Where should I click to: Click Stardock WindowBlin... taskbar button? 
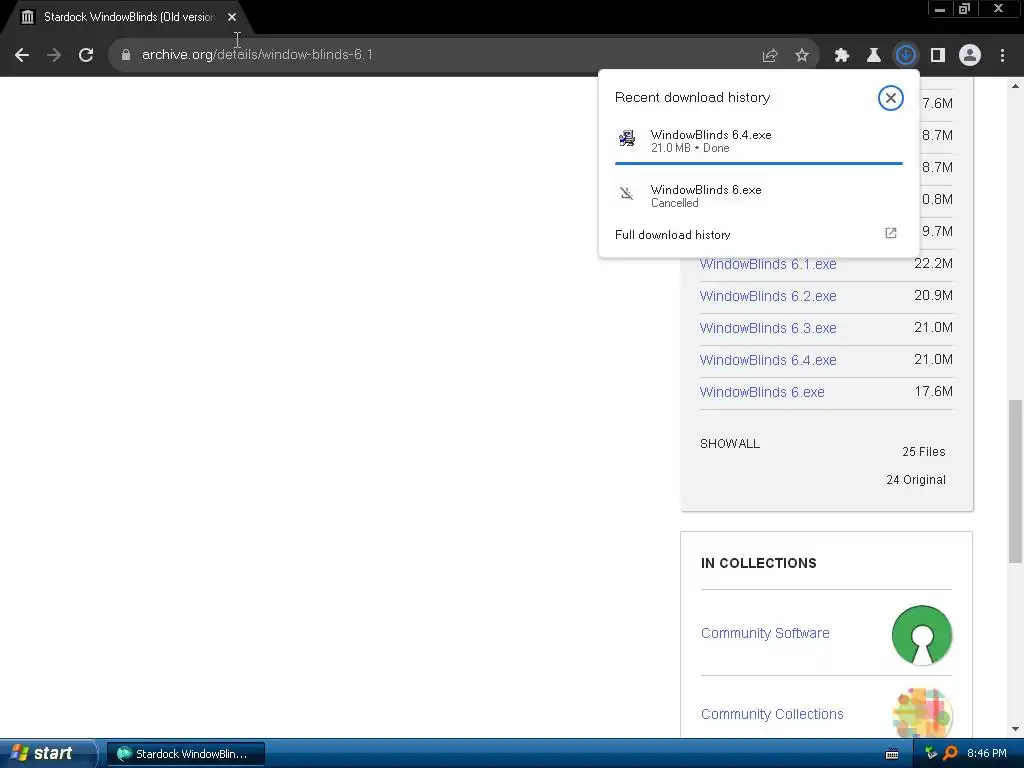[x=186, y=754]
